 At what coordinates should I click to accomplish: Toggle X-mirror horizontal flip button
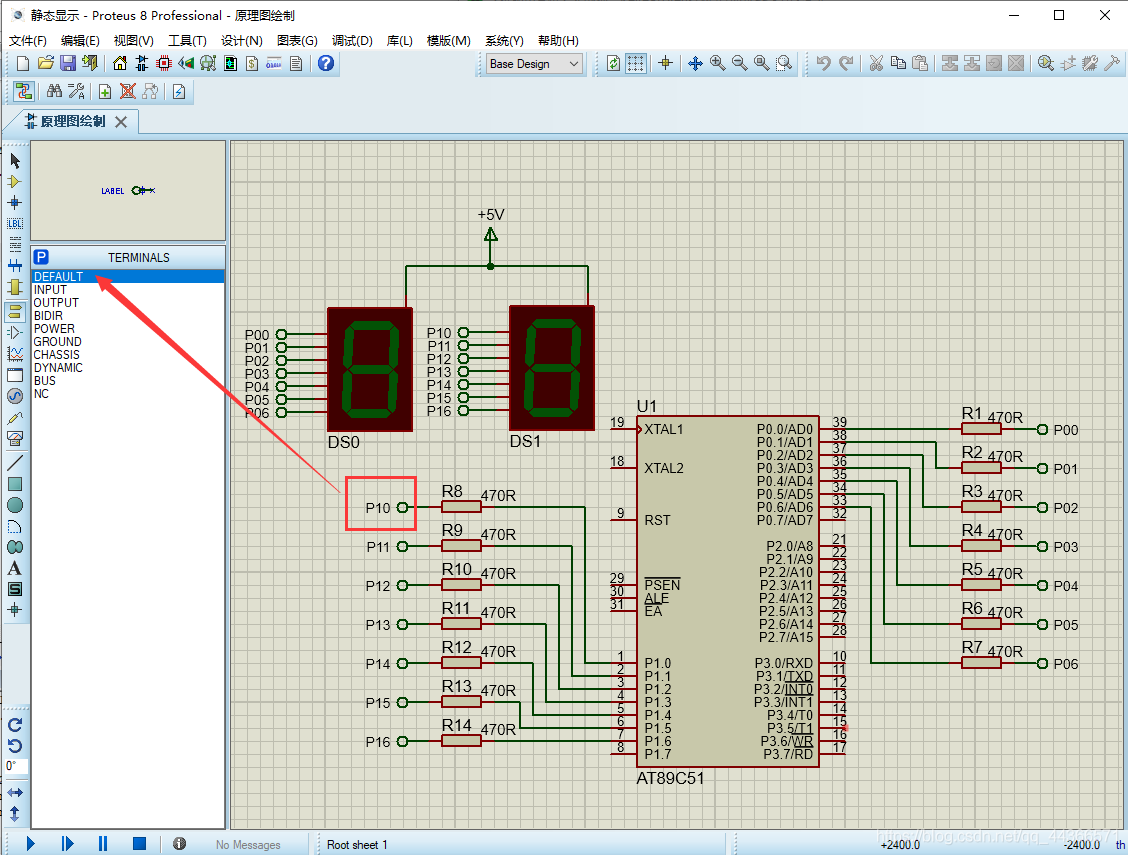14,792
